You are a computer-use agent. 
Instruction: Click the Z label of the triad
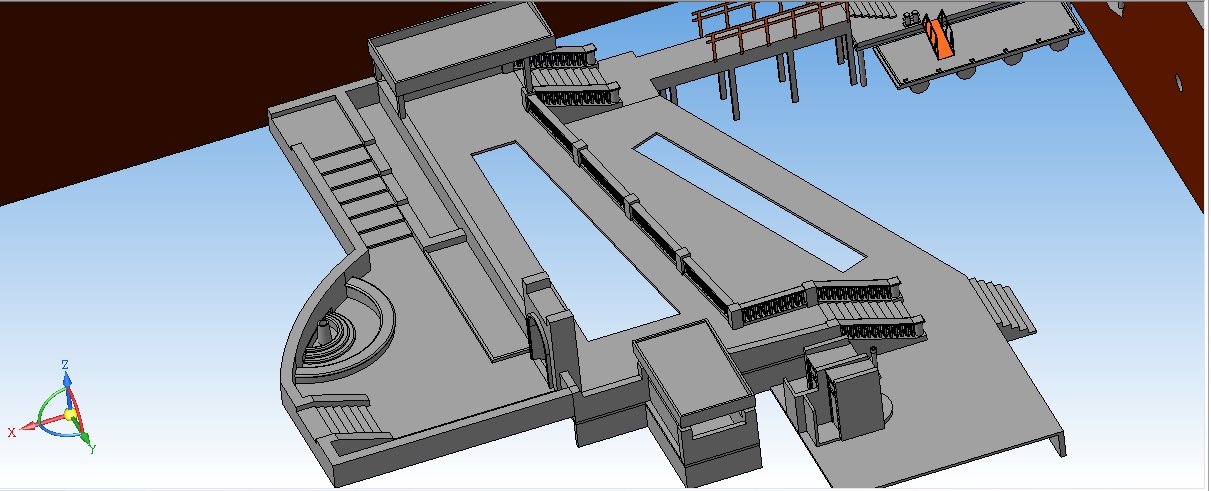65,366
